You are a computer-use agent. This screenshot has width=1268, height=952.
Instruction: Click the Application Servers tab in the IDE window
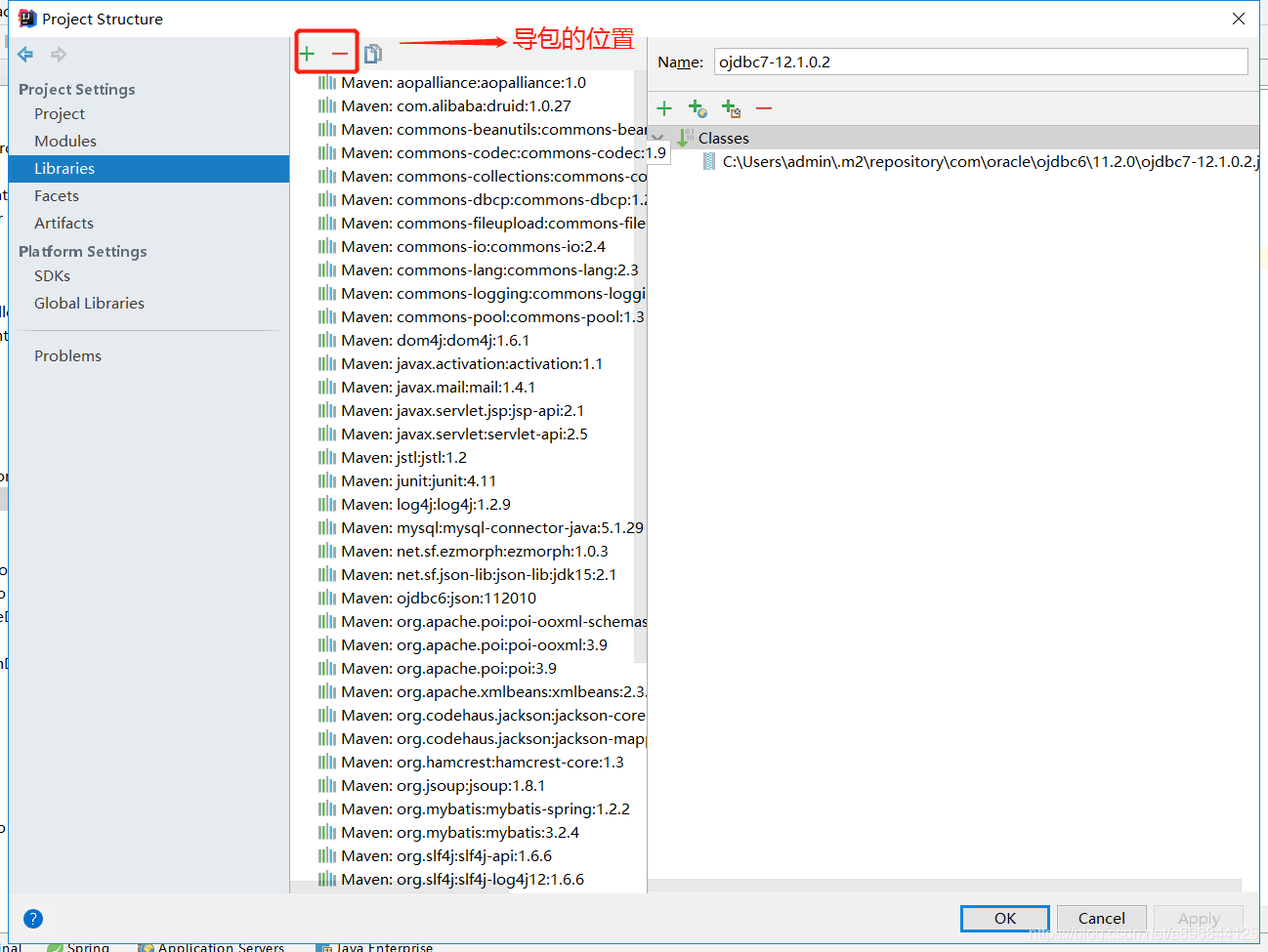[x=212, y=946]
